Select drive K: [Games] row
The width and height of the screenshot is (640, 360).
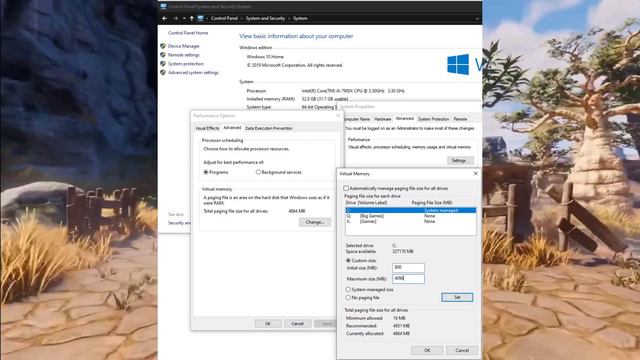point(410,221)
